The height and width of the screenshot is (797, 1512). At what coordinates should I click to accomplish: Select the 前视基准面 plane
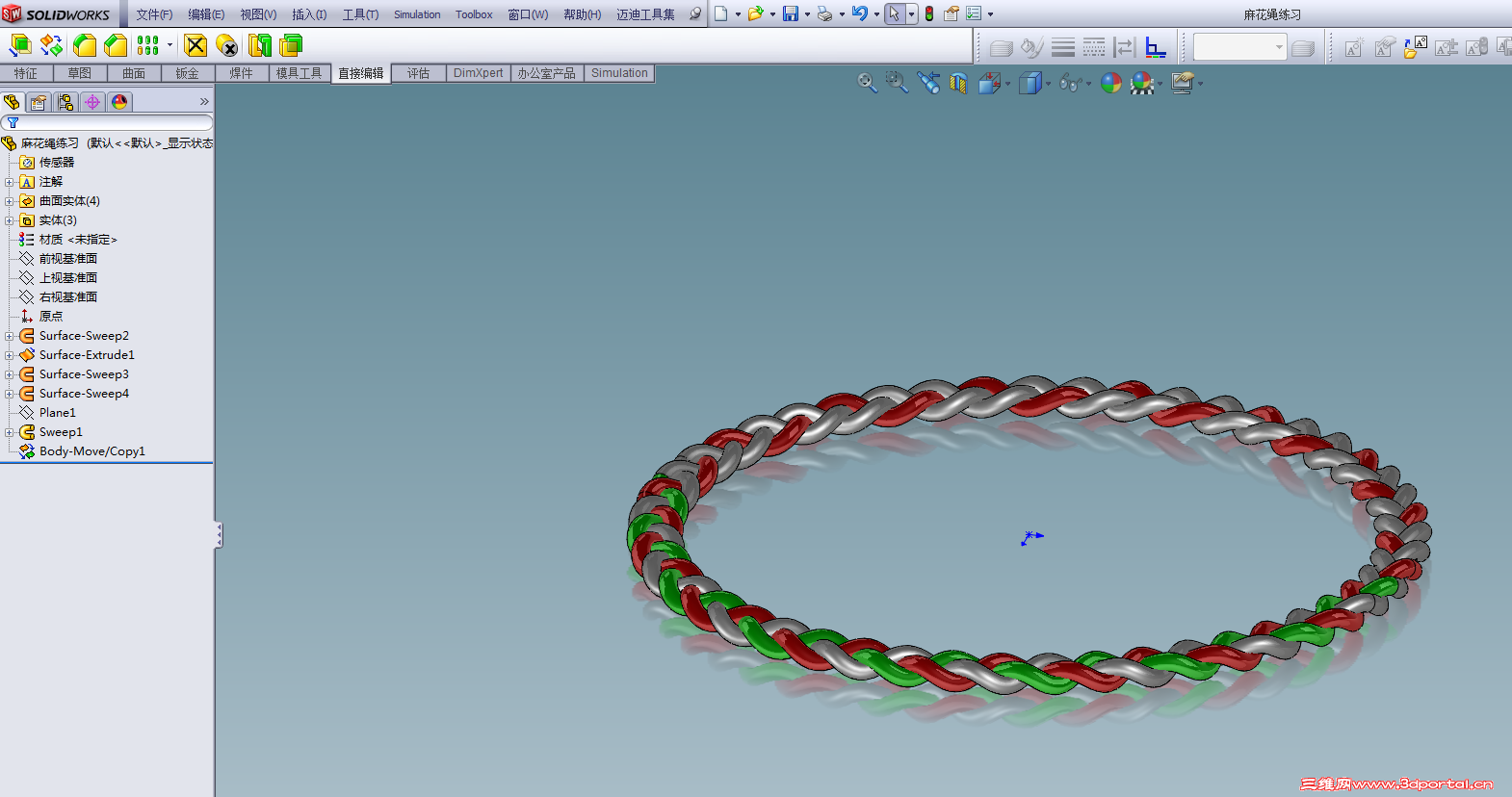tap(68, 259)
